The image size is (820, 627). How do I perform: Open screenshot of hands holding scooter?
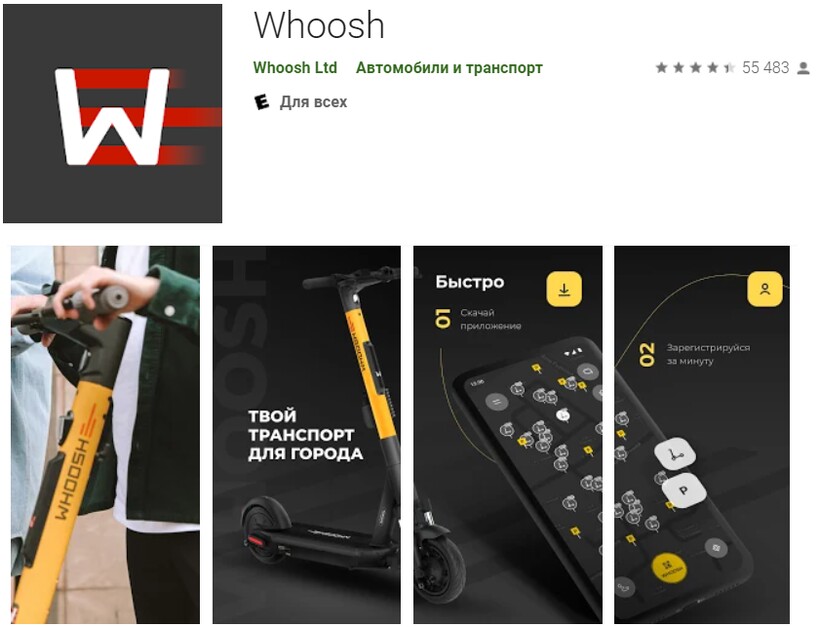105,435
